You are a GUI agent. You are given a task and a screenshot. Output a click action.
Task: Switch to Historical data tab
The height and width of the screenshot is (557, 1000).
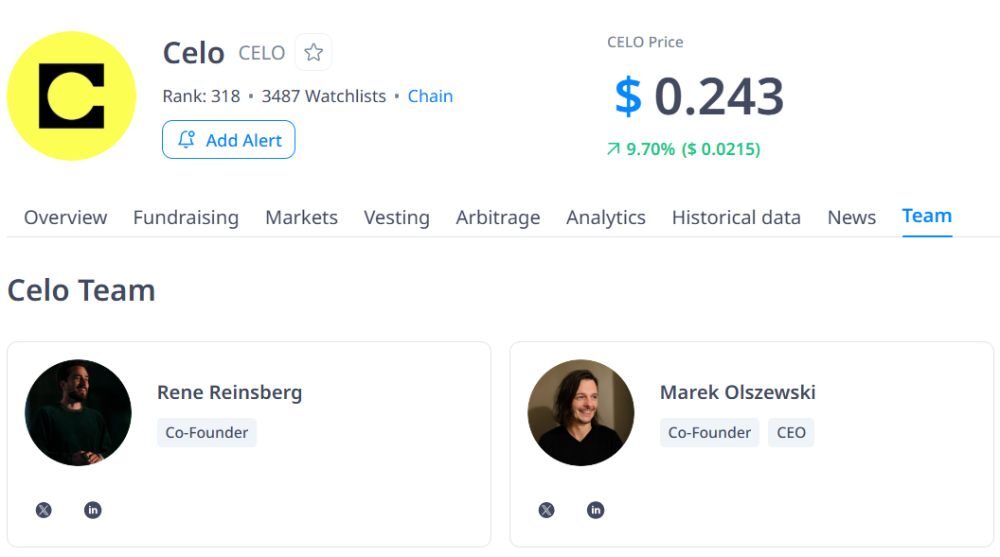pyautogui.click(x=736, y=217)
